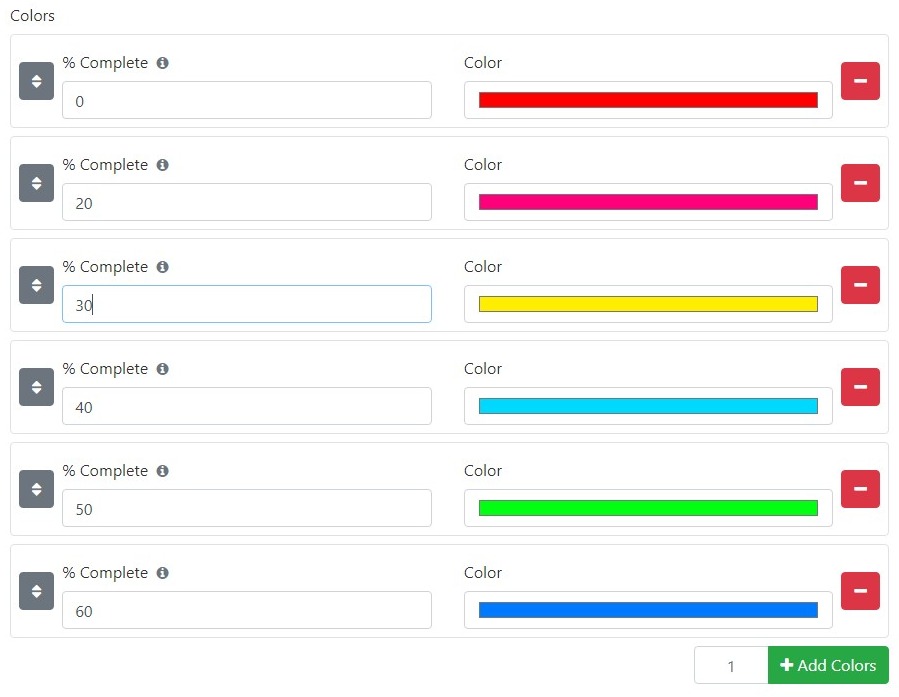The height and width of the screenshot is (697, 899).
Task: Click the reorder handle for the pink row
Action: pyautogui.click(x=36, y=183)
